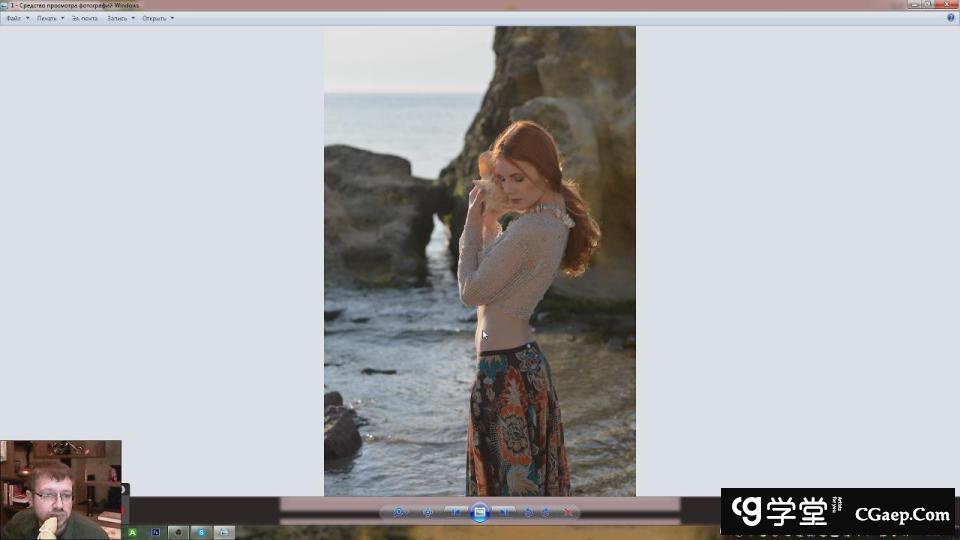Click the webcam video overlay
Image resolution: width=960 pixels, height=540 pixels.
60,489
